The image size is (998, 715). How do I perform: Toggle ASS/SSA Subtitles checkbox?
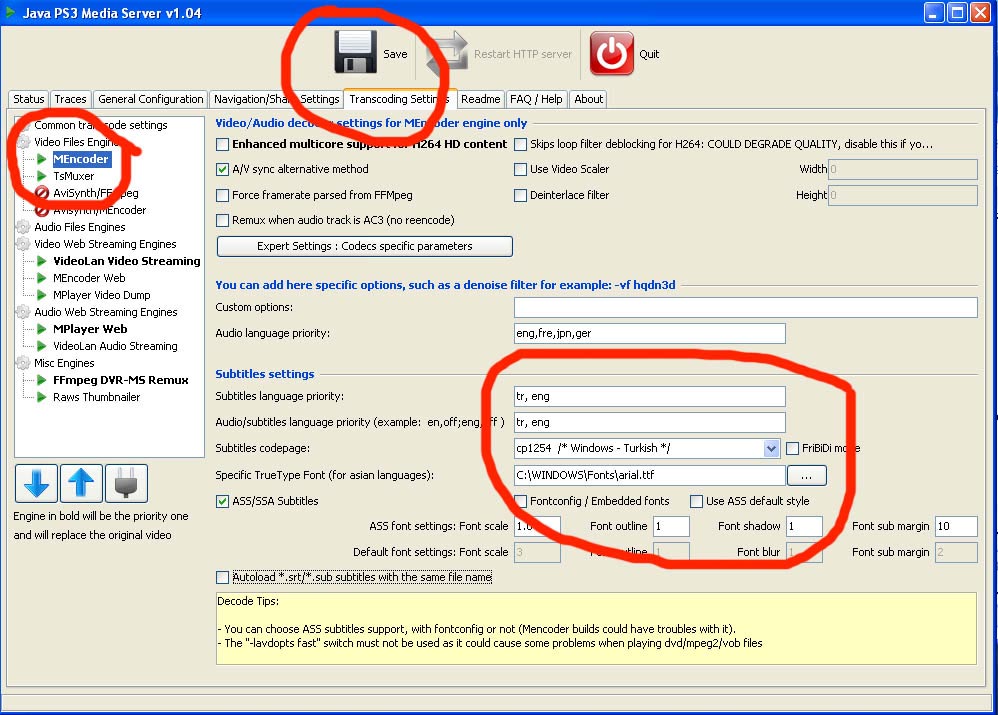pos(222,501)
